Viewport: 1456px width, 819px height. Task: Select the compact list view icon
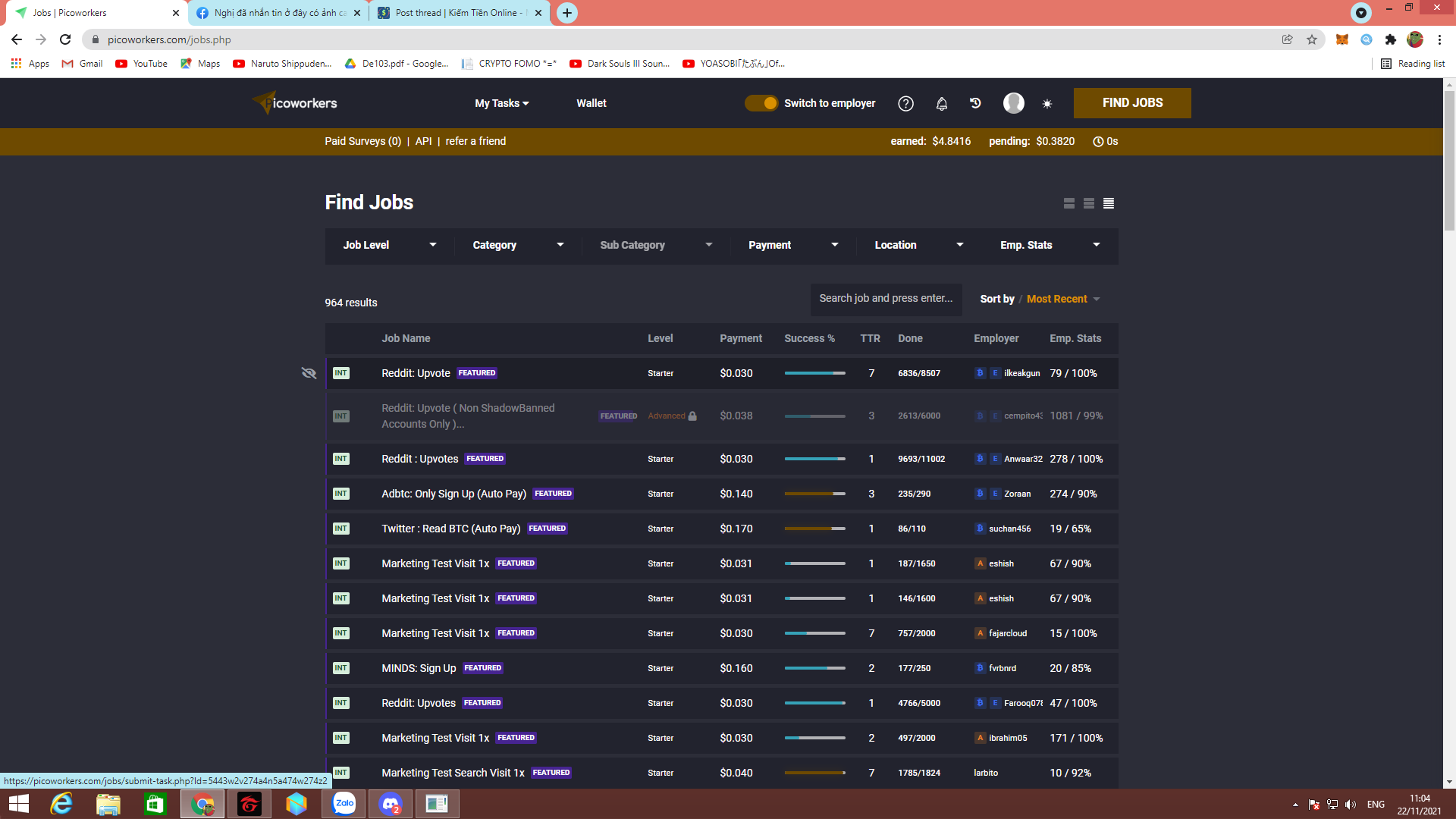click(x=1109, y=203)
